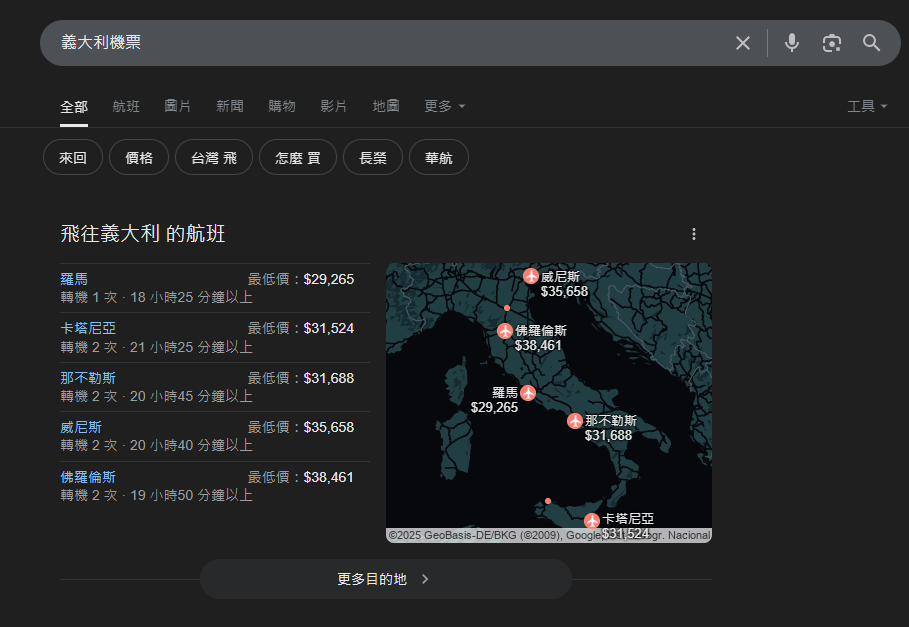The height and width of the screenshot is (627, 909).
Task: Submit search with the magnifier icon
Action: click(x=871, y=43)
